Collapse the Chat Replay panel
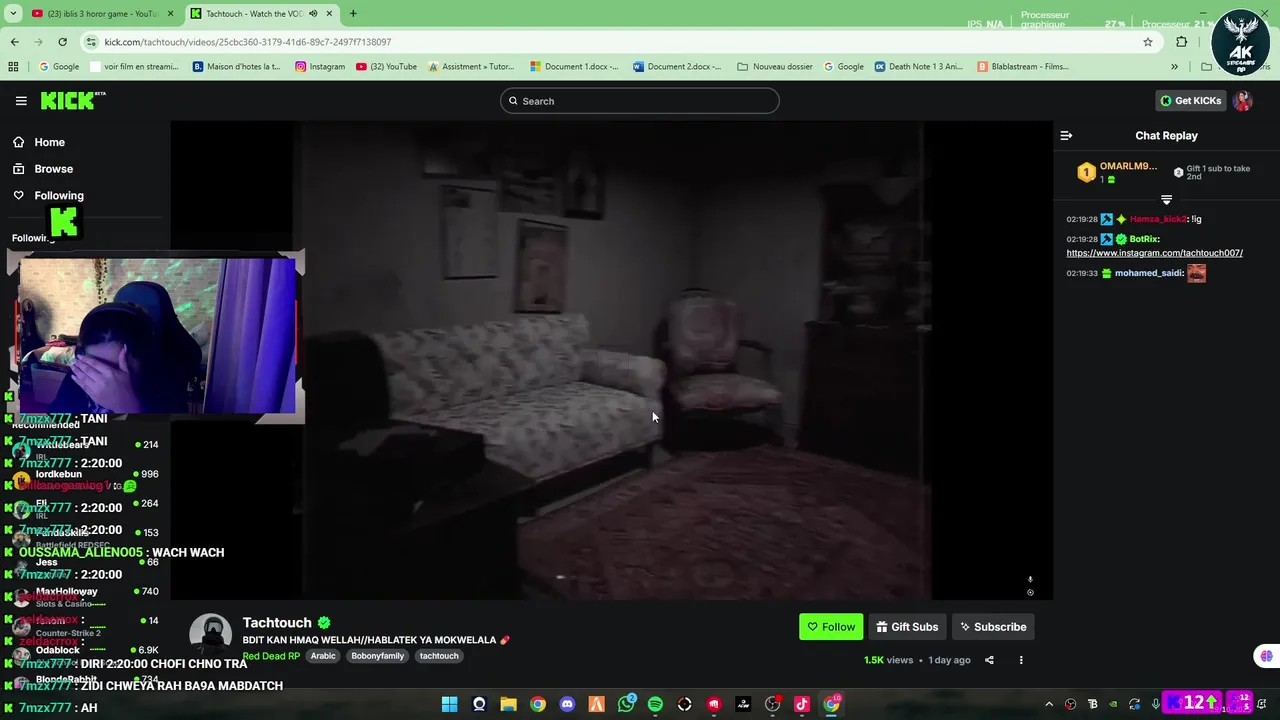1280x720 pixels. point(1066,136)
